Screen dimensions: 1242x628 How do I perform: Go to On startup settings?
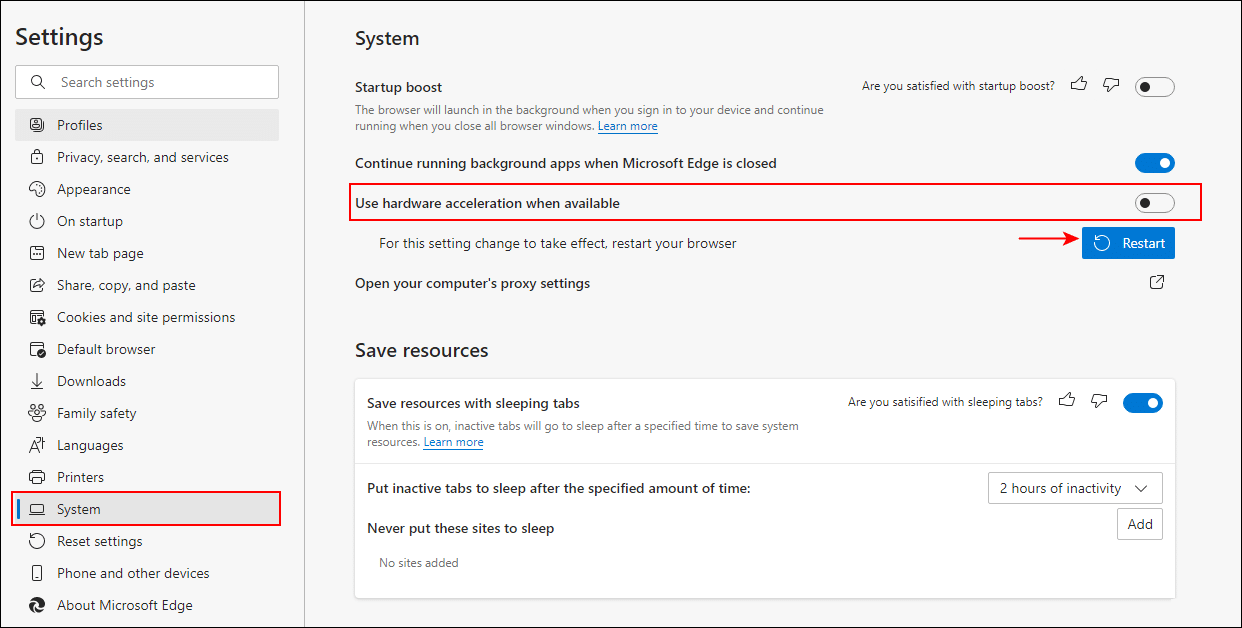pos(147,221)
